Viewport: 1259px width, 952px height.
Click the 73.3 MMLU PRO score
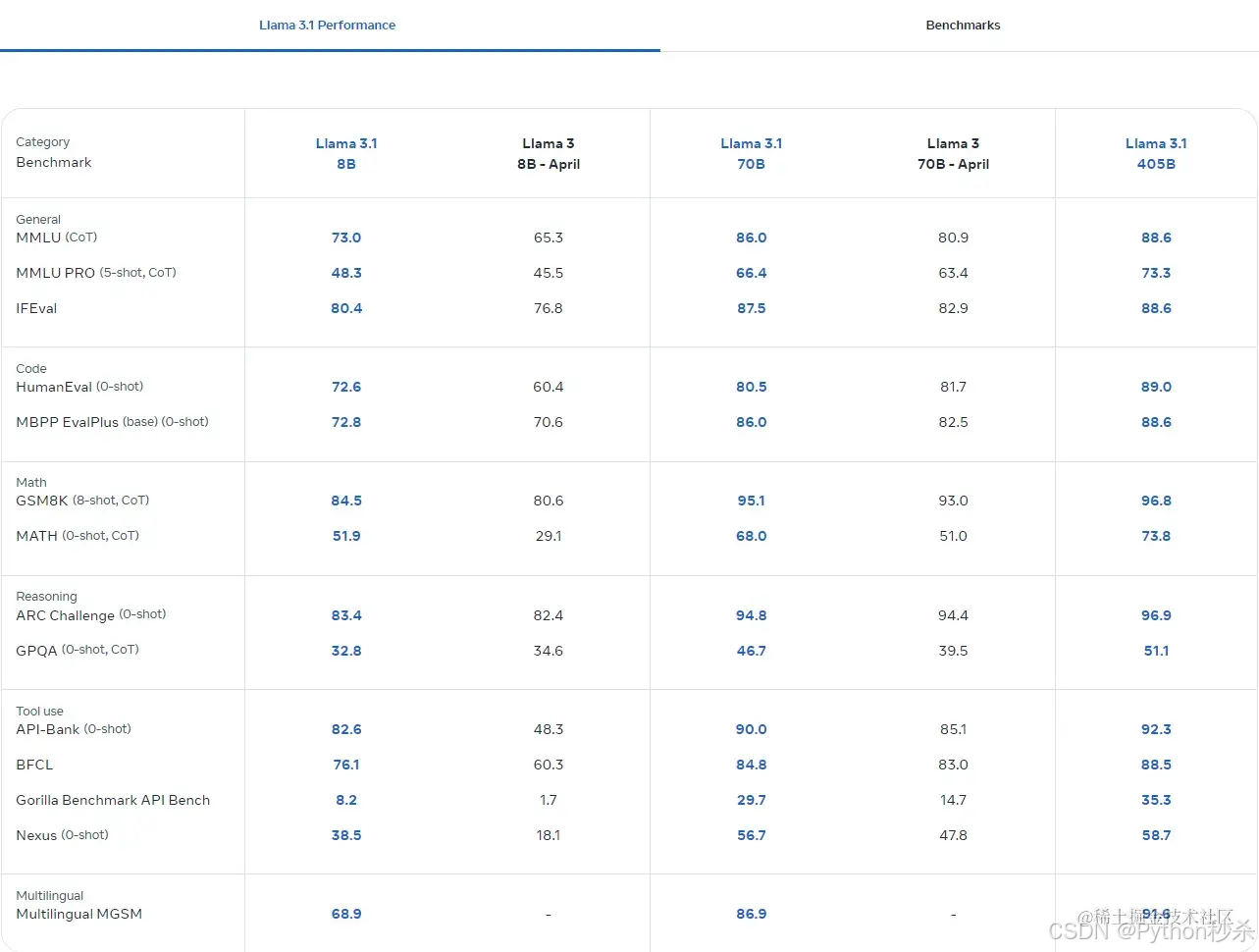click(x=1156, y=273)
